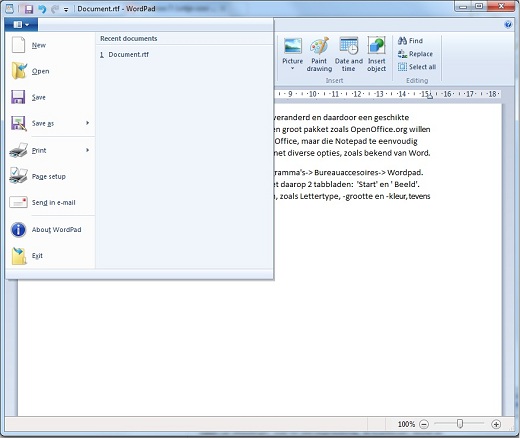The width and height of the screenshot is (520, 438).
Task: Click the ruler right indent marker
Action: point(430,97)
